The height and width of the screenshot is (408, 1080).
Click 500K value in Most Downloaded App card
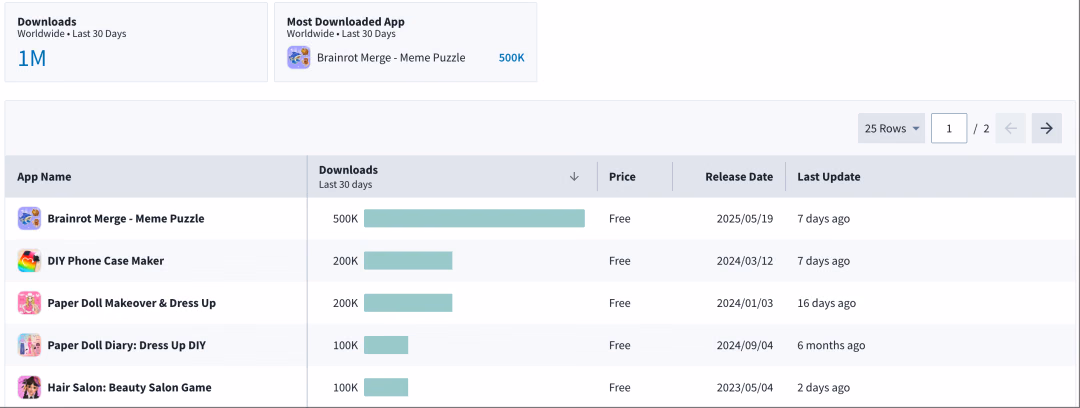coord(511,58)
